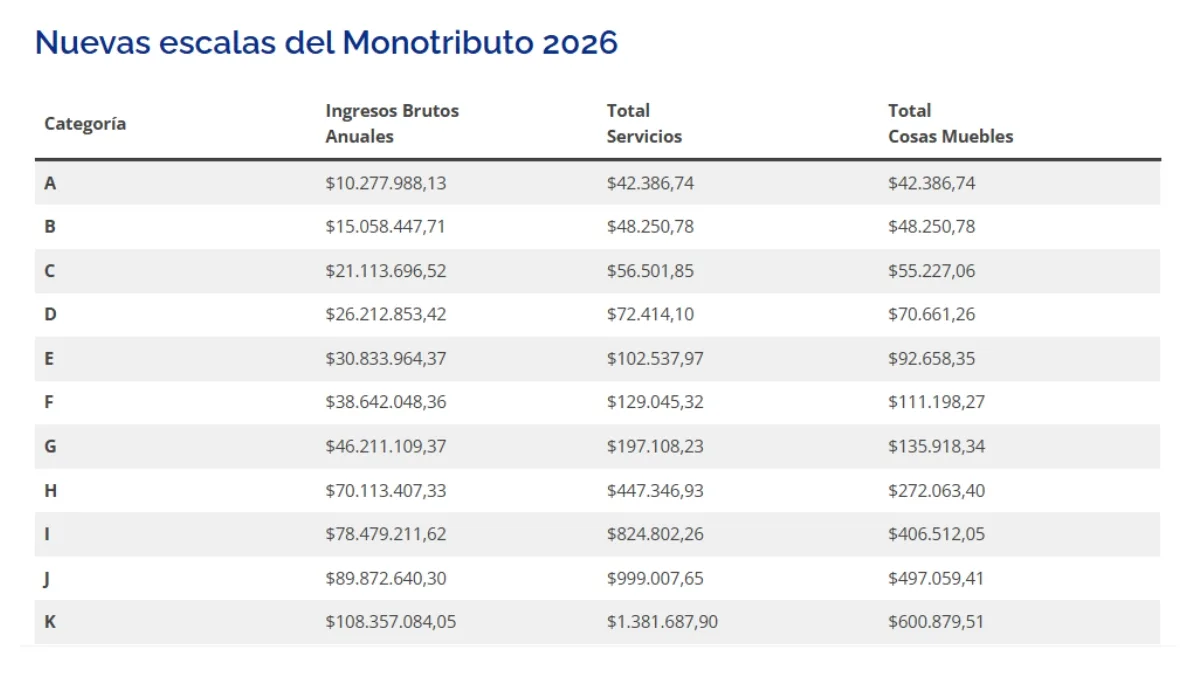Click the Total Servicios column header

[x=644, y=123]
